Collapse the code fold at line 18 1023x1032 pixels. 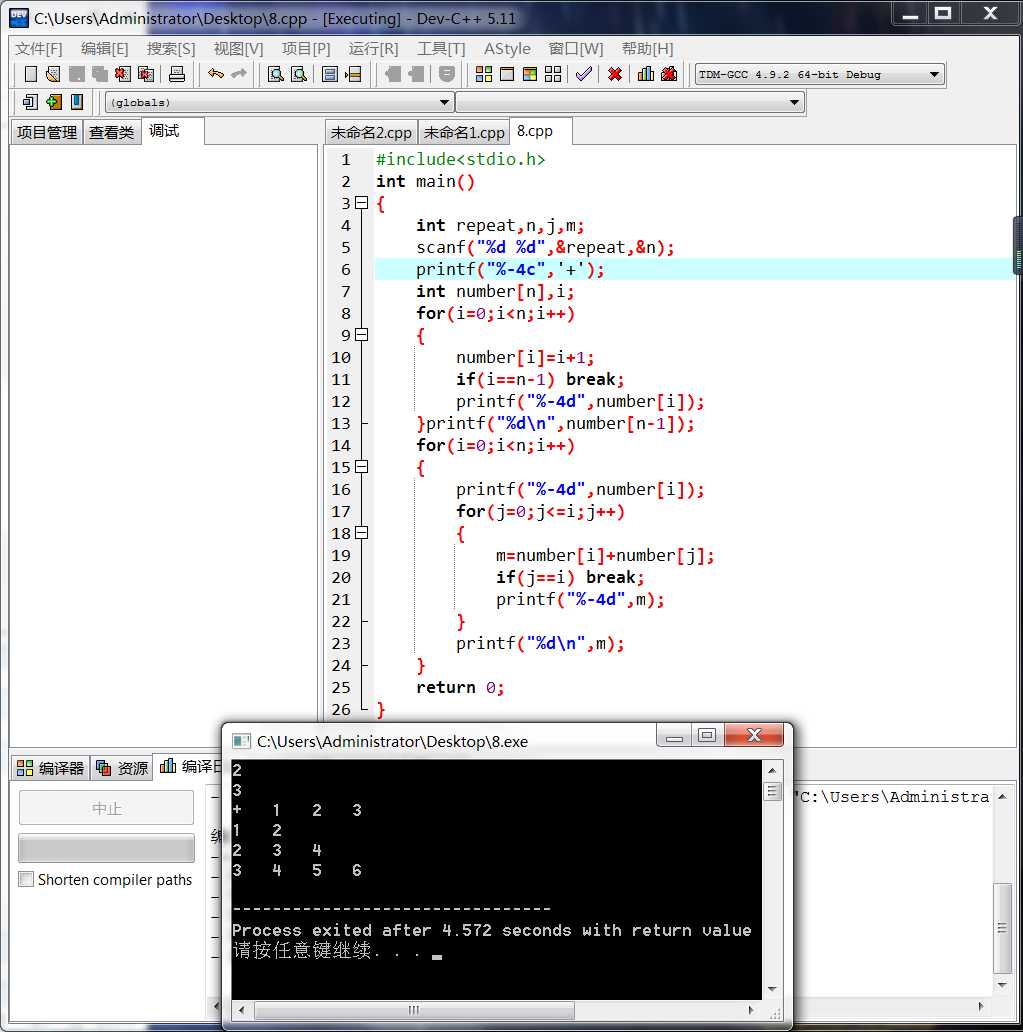361,532
